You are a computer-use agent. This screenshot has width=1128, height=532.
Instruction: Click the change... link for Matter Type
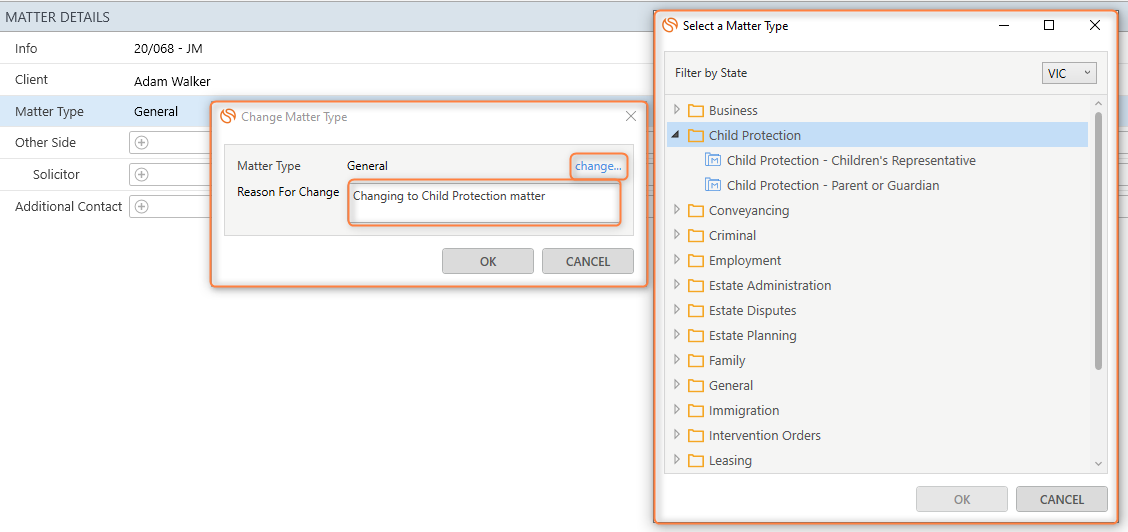(x=598, y=166)
